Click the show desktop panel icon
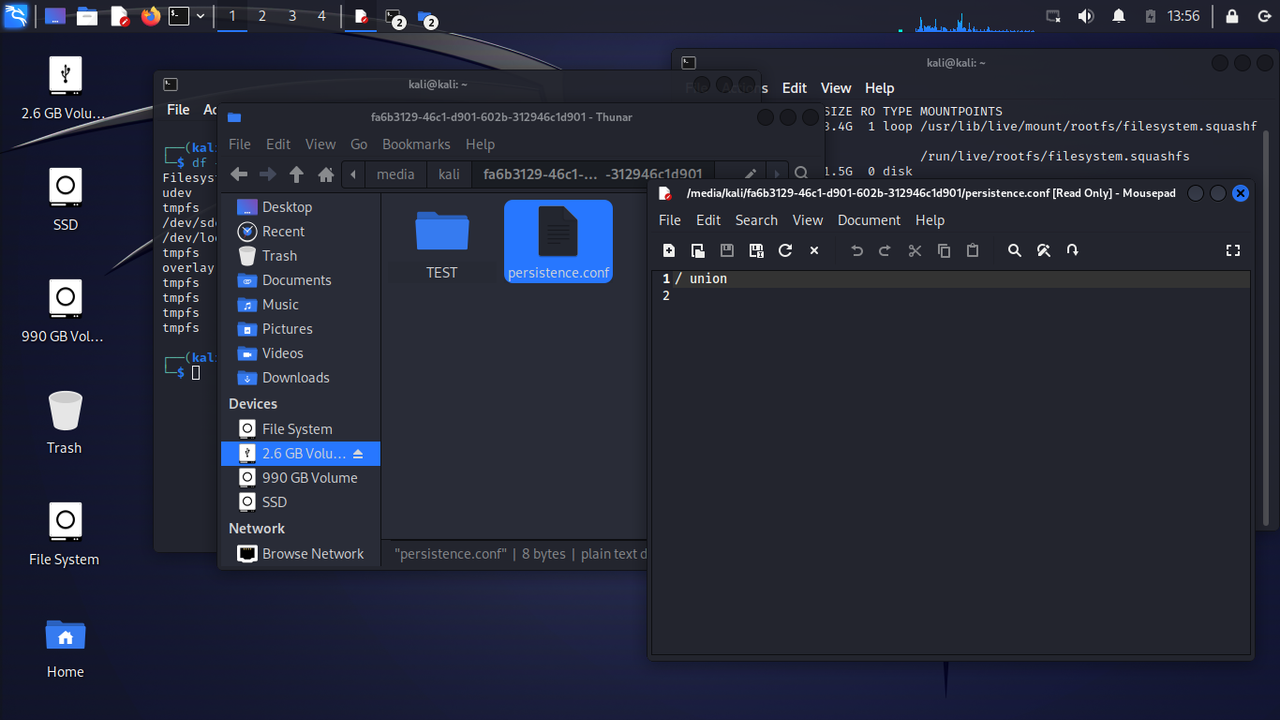This screenshot has height=720, width=1280. (56, 16)
